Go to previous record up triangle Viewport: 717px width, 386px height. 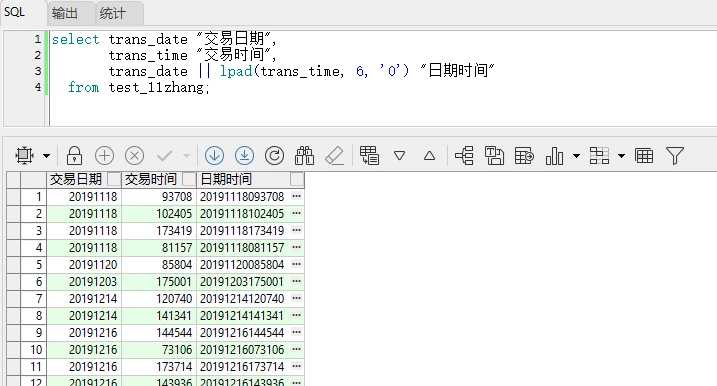pyautogui.click(x=429, y=156)
